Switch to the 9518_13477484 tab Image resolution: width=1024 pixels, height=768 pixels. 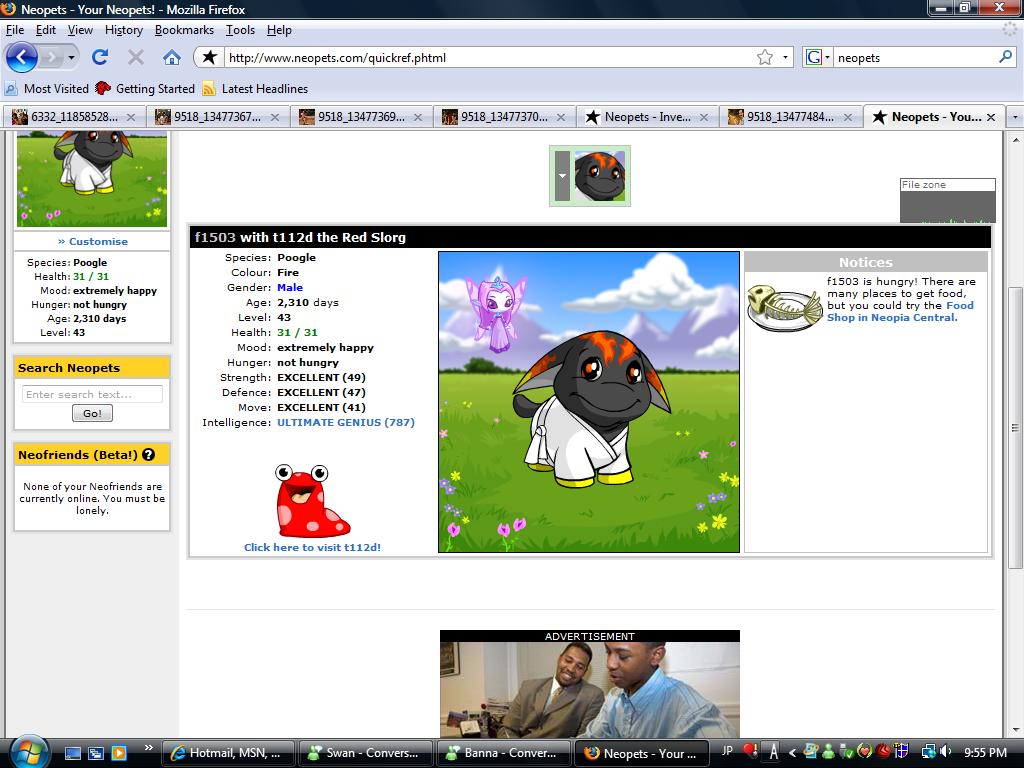point(790,117)
